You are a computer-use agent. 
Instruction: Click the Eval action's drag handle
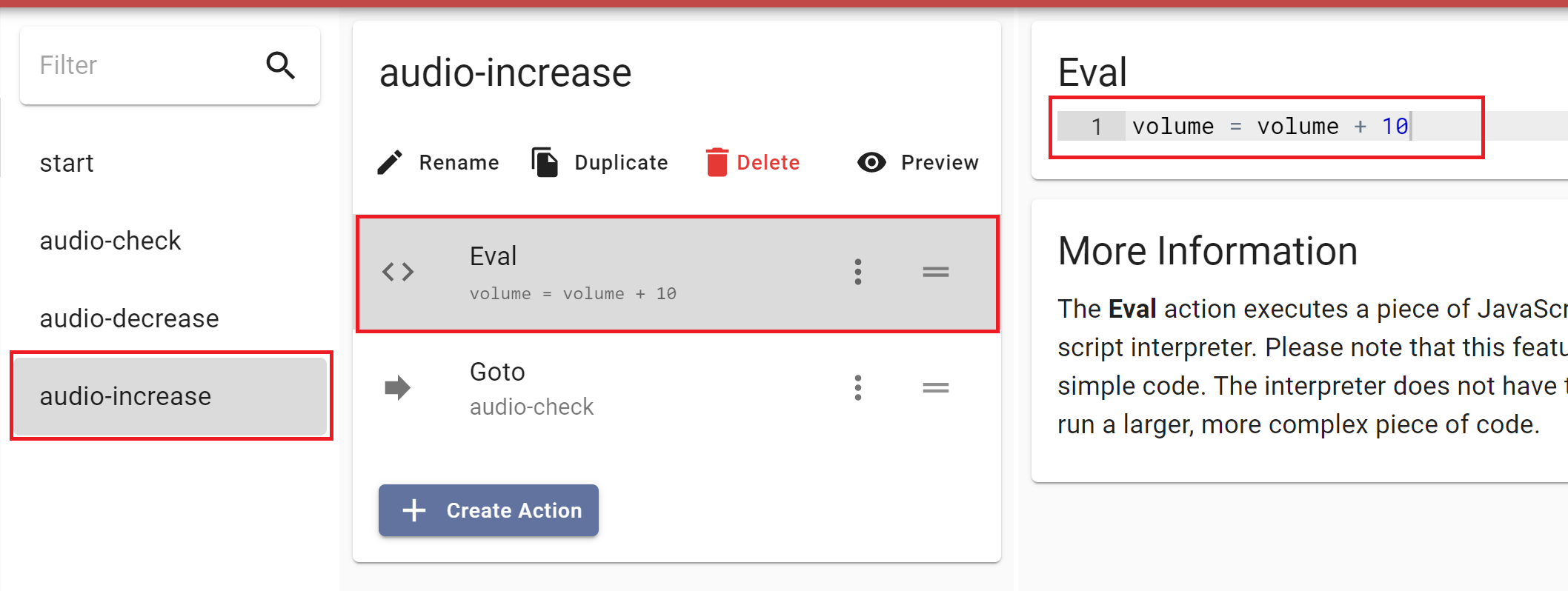pyautogui.click(x=936, y=272)
